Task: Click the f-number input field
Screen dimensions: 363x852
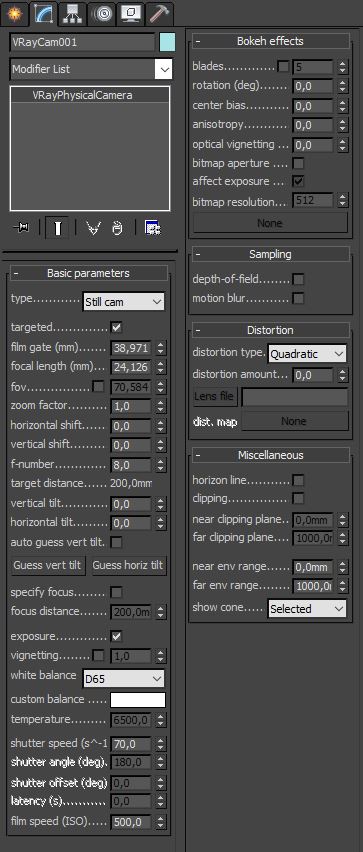Action: point(131,465)
